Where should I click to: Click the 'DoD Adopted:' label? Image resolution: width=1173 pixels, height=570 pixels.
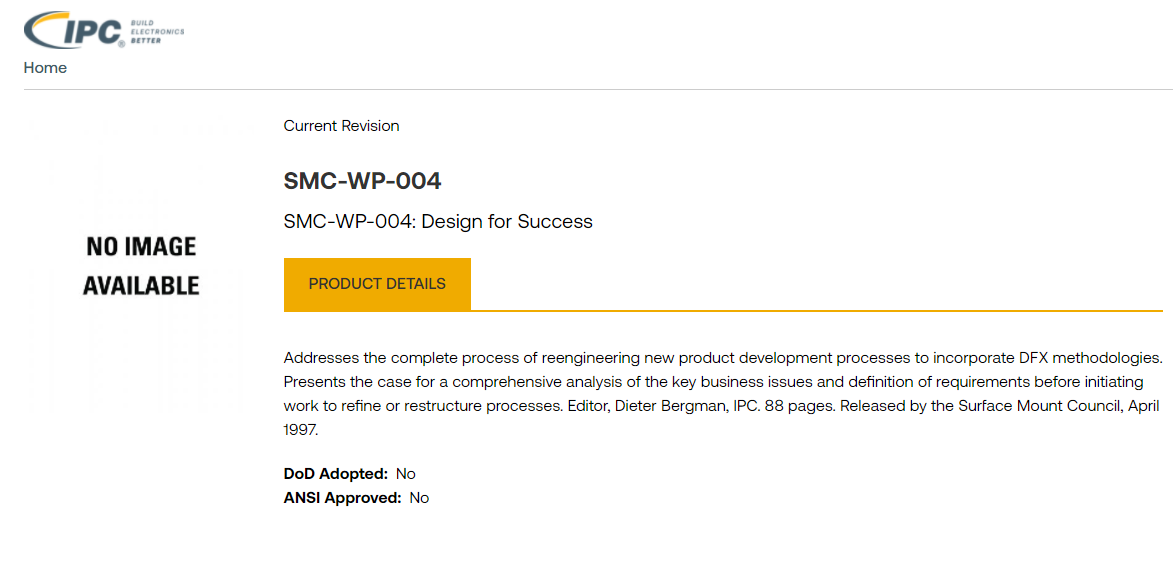(x=336, y=474)
